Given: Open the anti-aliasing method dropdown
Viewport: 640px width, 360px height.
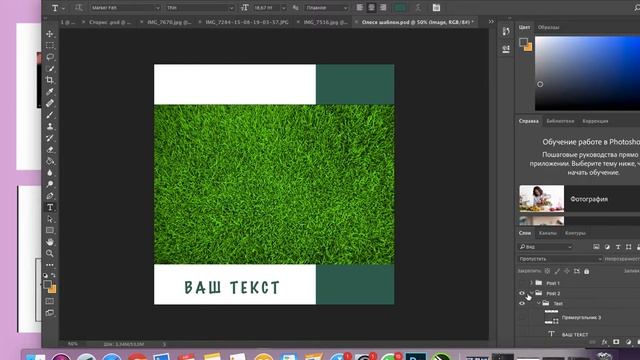Looking at the screenshot, I should tap(327, 8).
